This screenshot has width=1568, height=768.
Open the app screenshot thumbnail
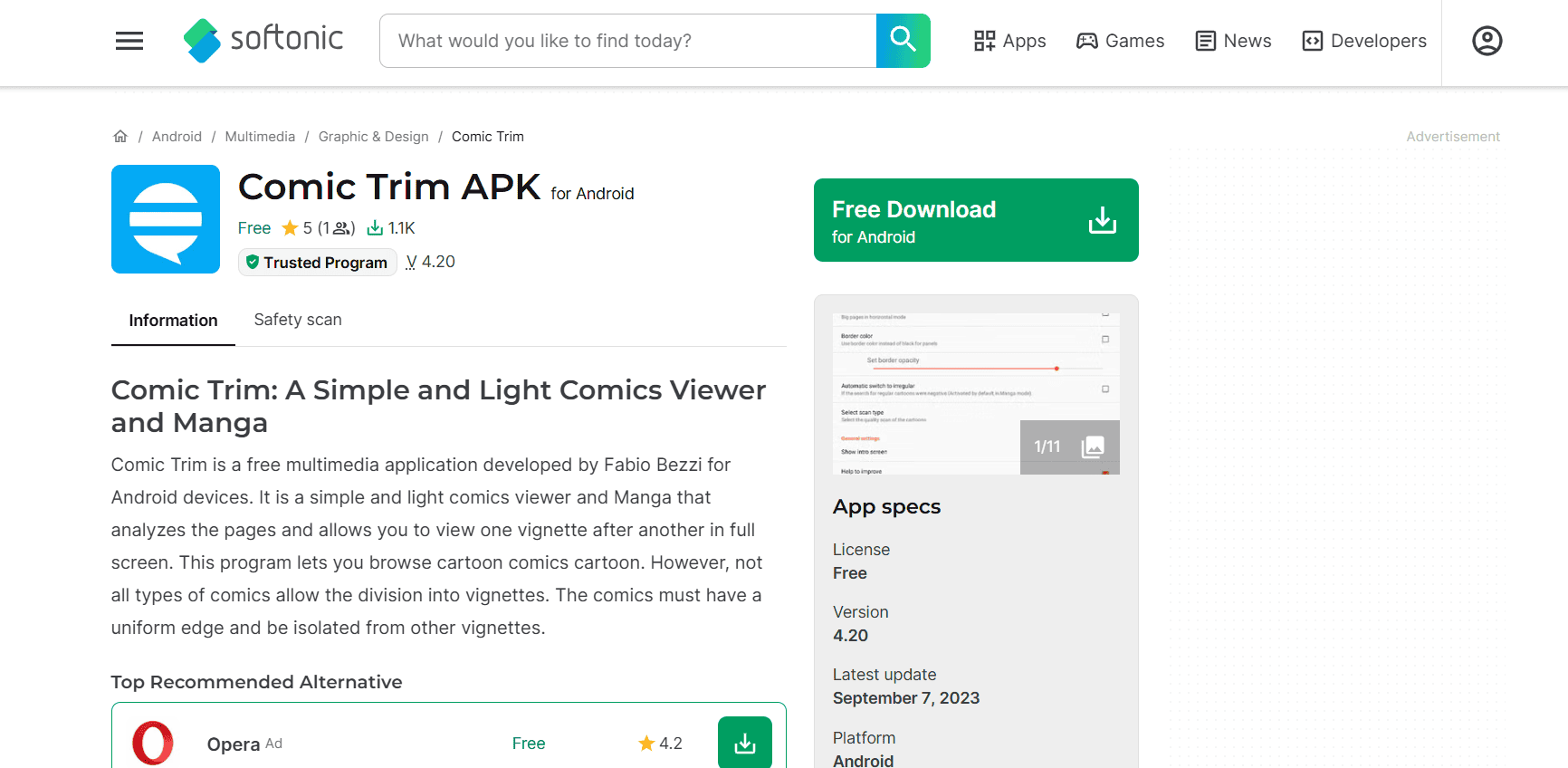click(x=925, y=393)
